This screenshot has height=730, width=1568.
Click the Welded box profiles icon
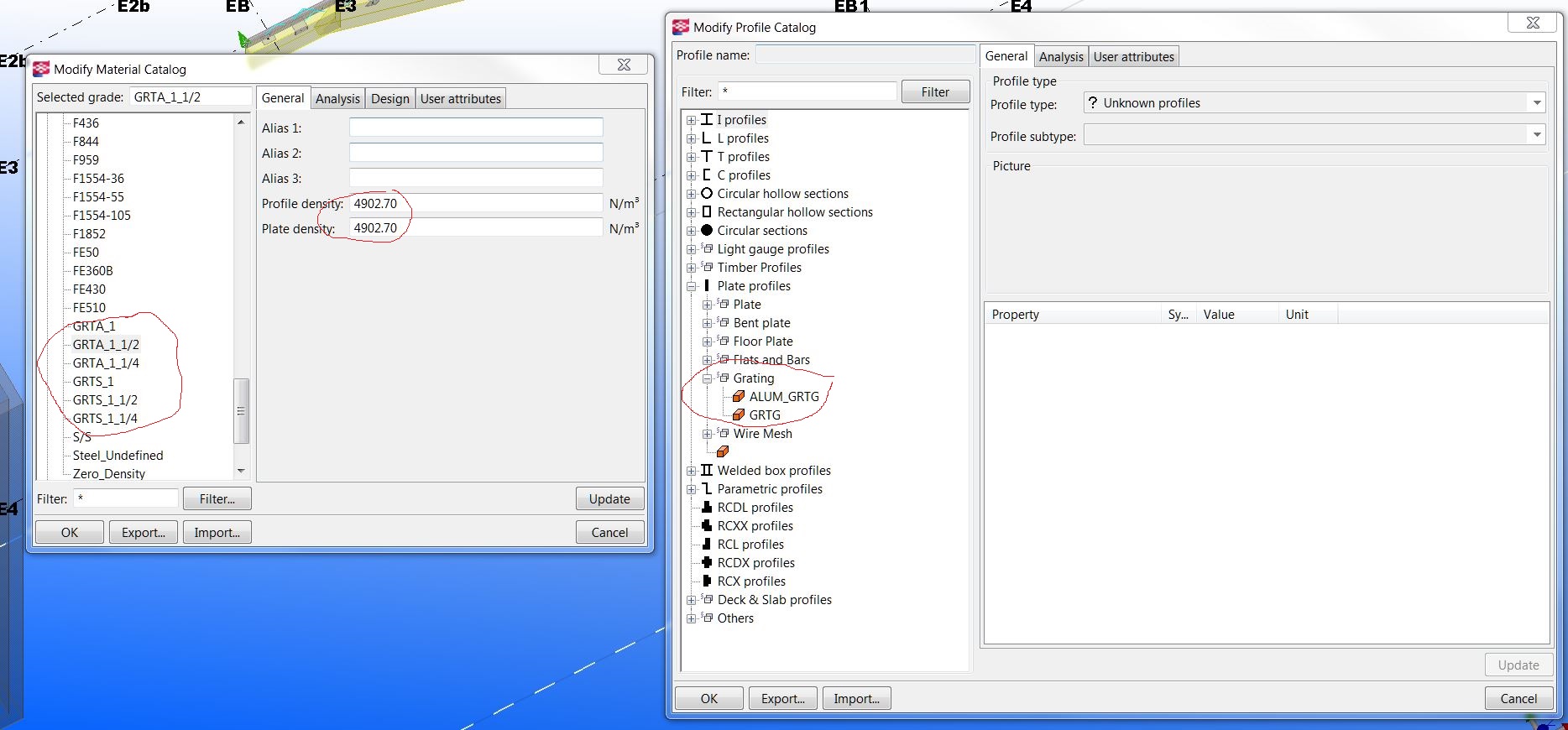pyautogui.click(x=707, y=471)
